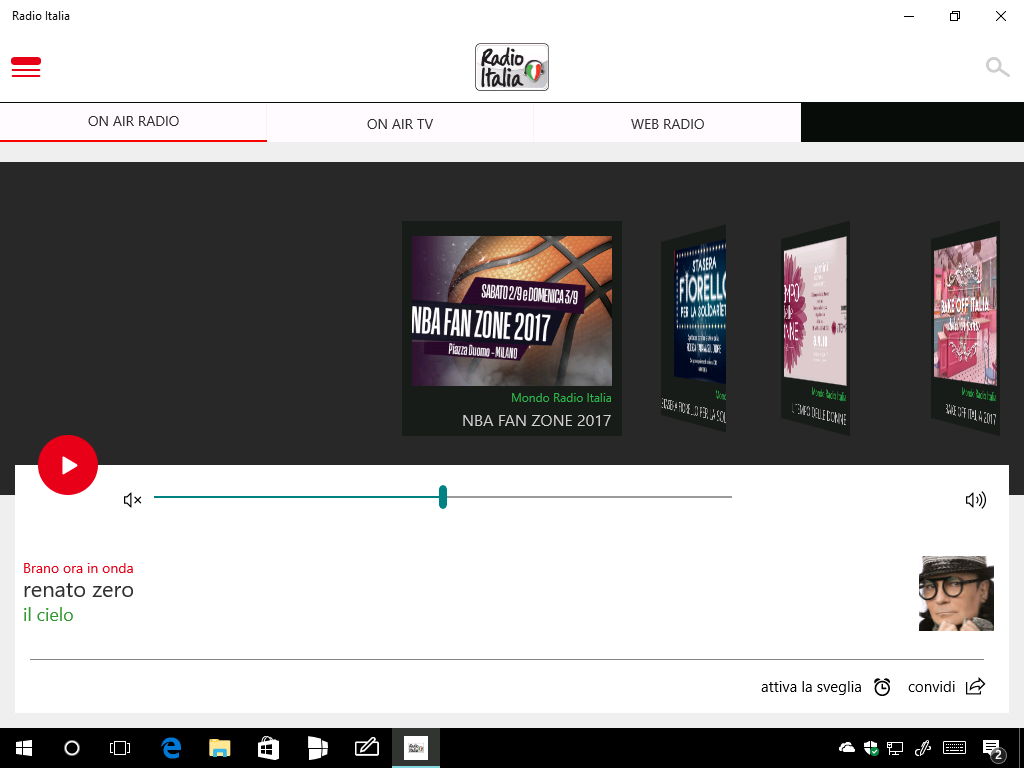Screen dimensions: 1024x768
Task: Open the WEB RADIO tab
Action: [667, 124]
